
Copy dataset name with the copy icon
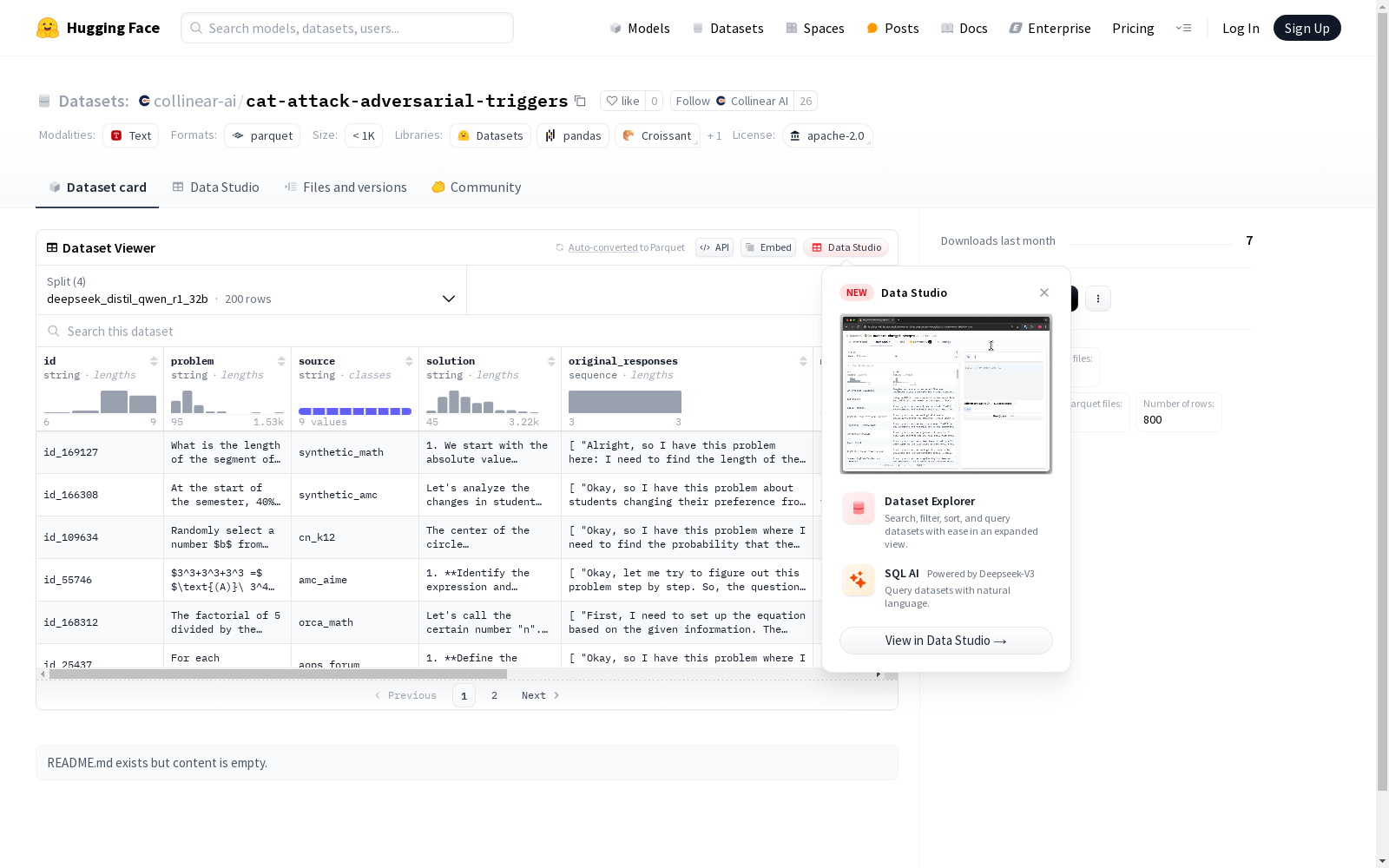click(x=580, y=101)
